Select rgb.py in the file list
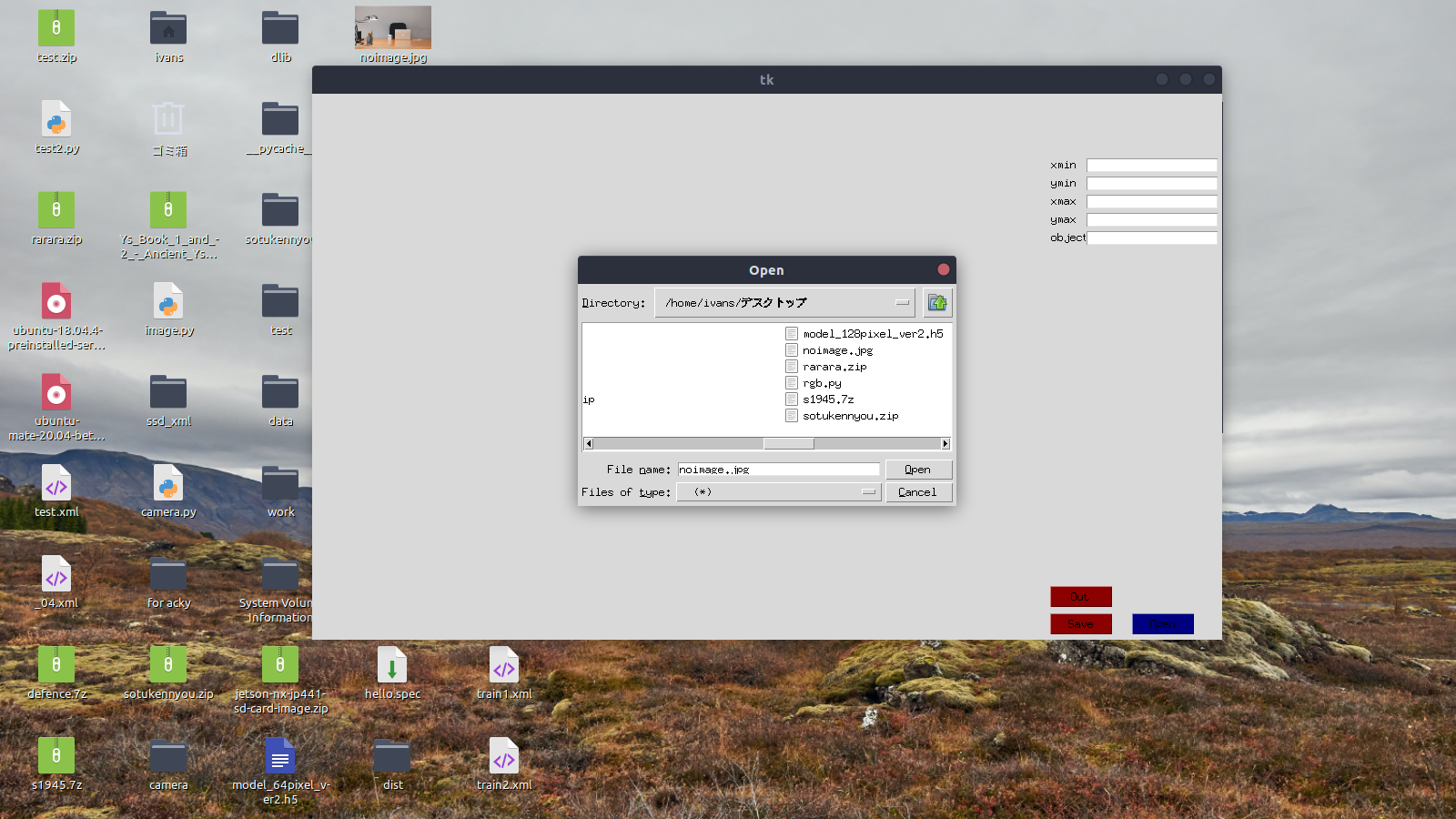This screenshot has height=819, width=1456. tap(822, 383)
